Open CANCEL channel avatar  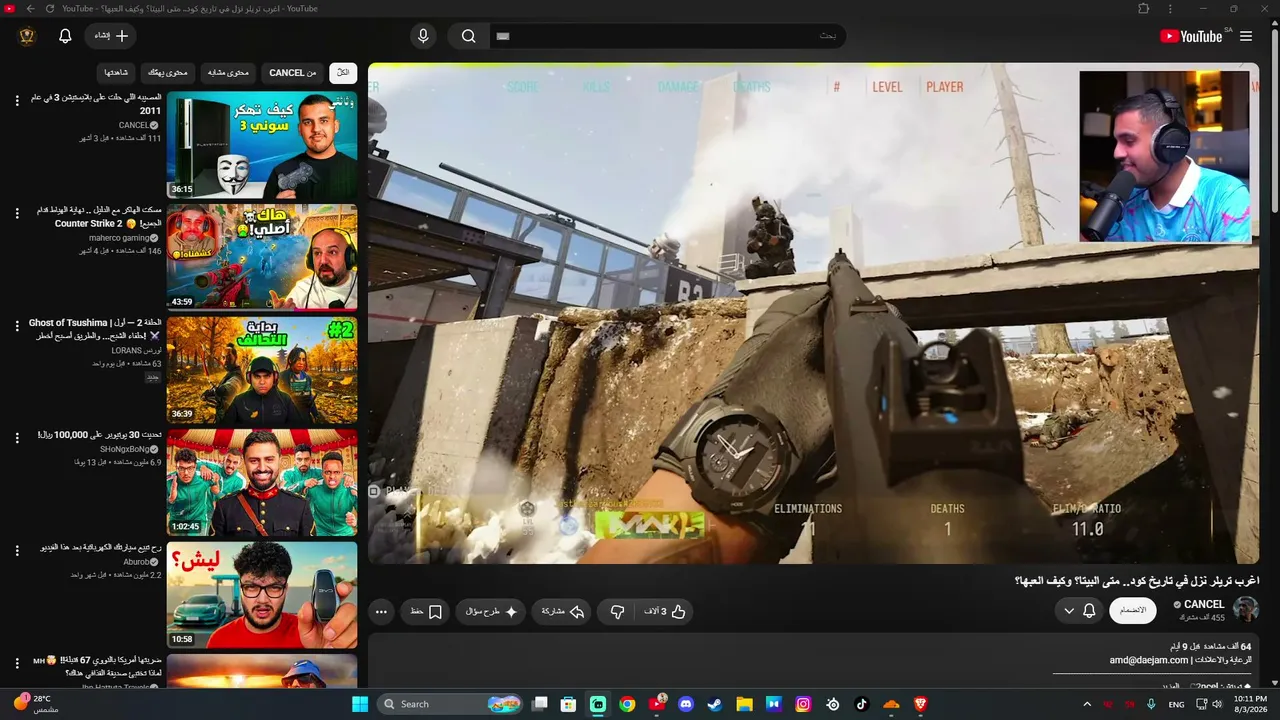tap(1246, 609)
